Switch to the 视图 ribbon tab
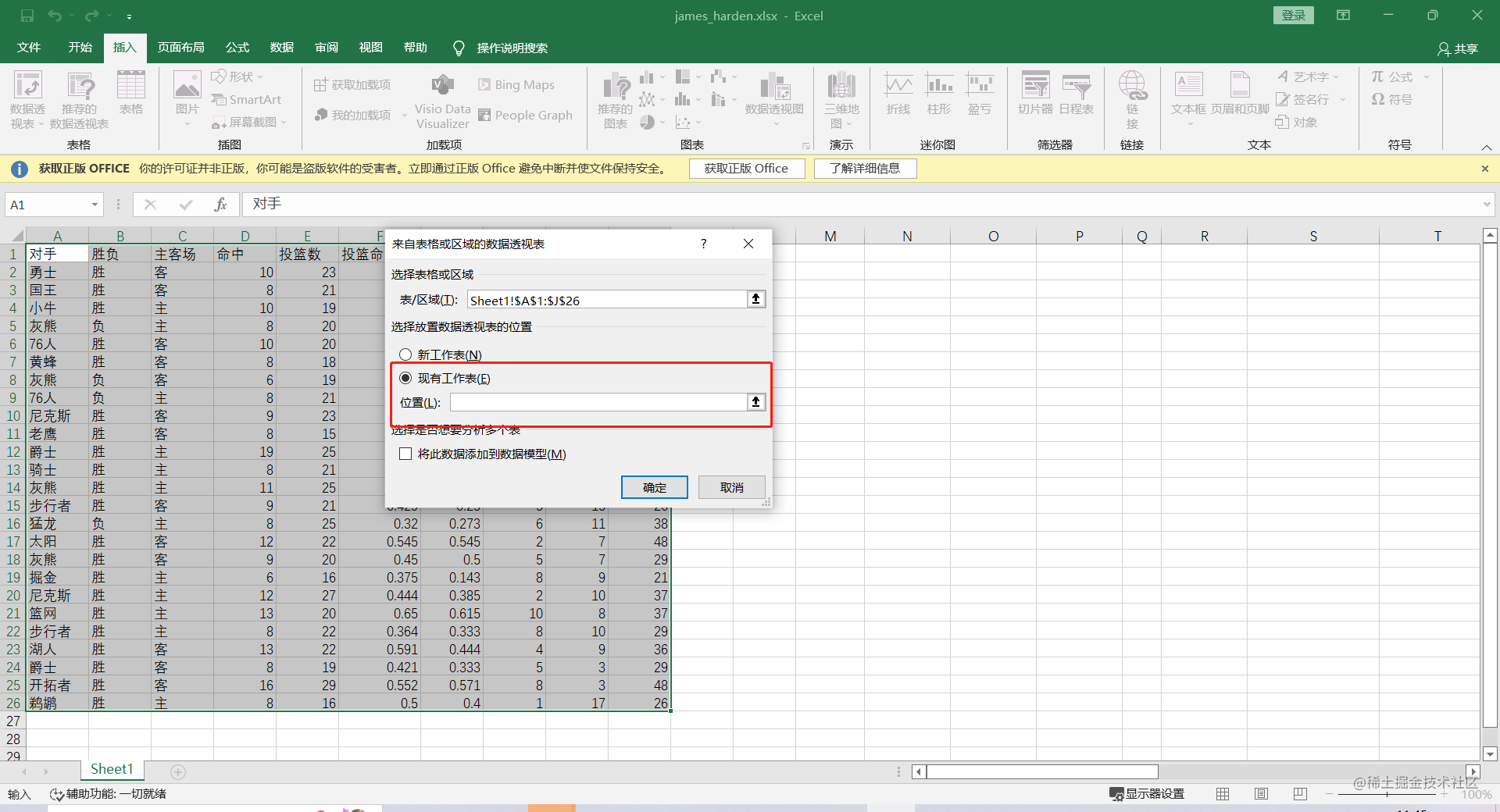Viewport: 1500px width, 812px height. point(370,48)
